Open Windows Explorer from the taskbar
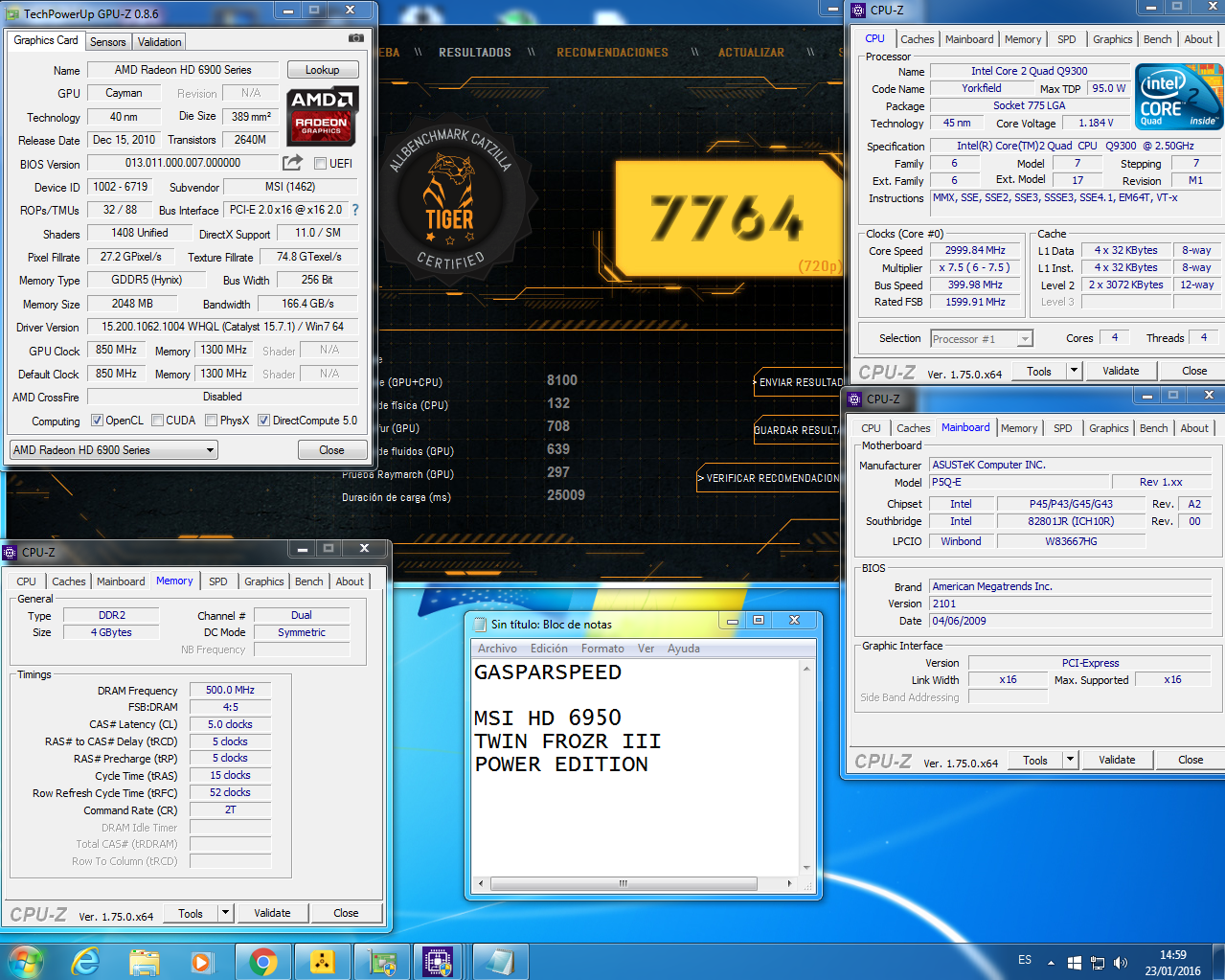Image resolution: width=1225 pixels, height=980 pixels. tap(144, 961)
